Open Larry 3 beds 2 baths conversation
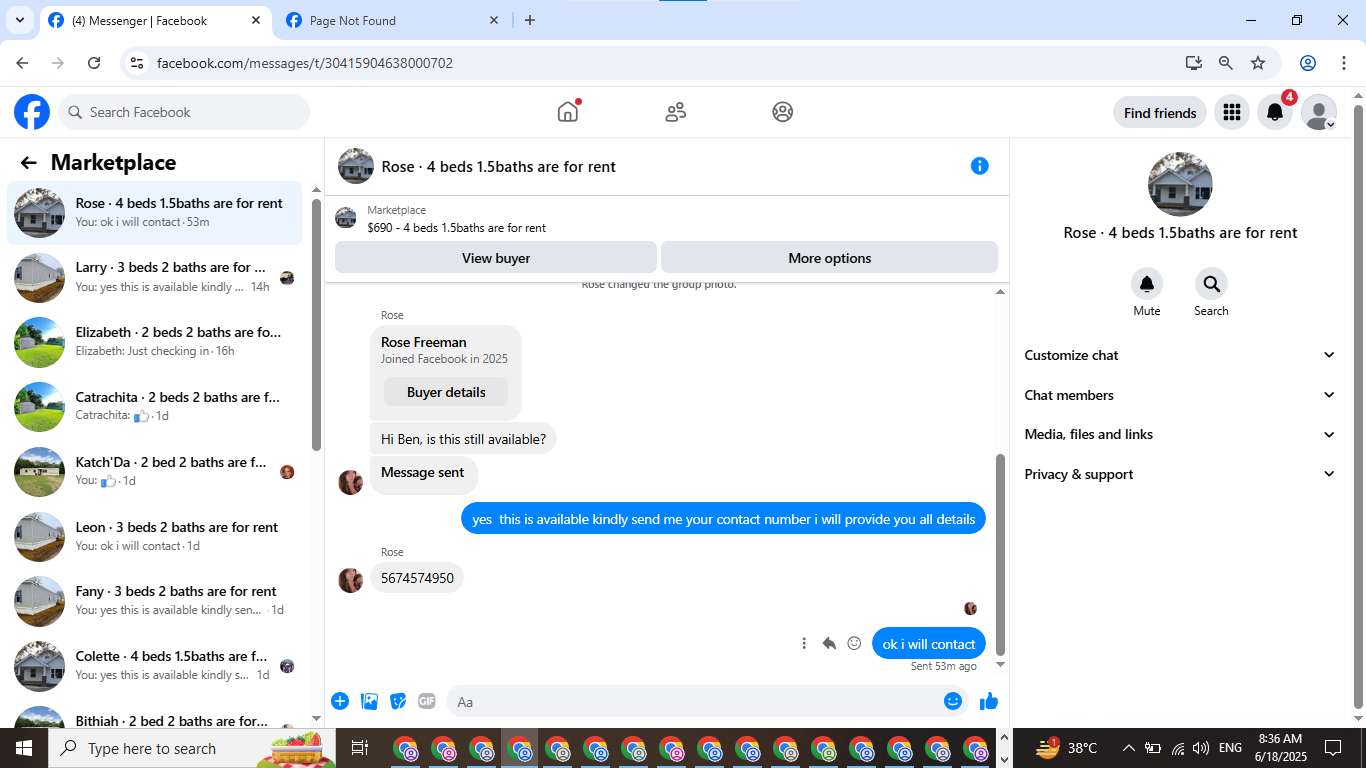The image size is (1366, 768). pyautogui.click(x=155, y=277)
